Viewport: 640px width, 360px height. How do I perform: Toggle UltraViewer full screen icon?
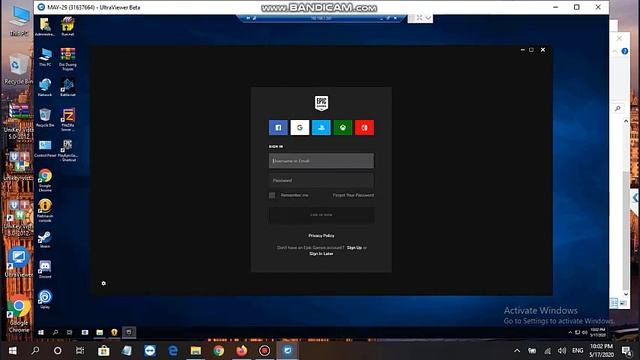(x=419, y=18)
